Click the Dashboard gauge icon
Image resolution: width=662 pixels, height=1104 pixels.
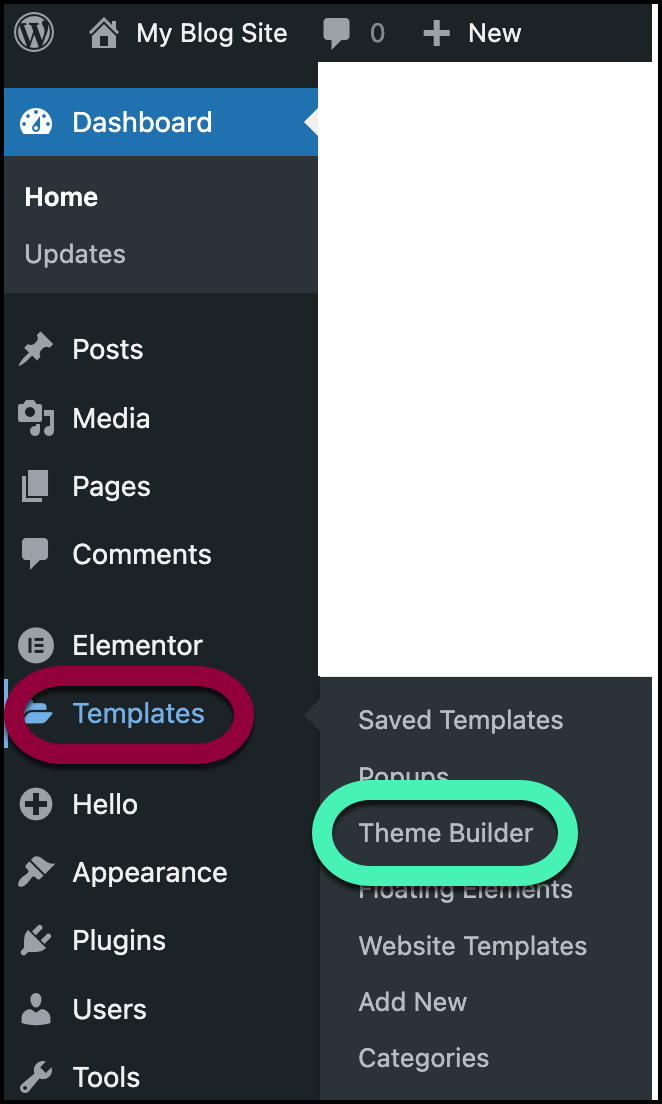(x=37, y=122)
